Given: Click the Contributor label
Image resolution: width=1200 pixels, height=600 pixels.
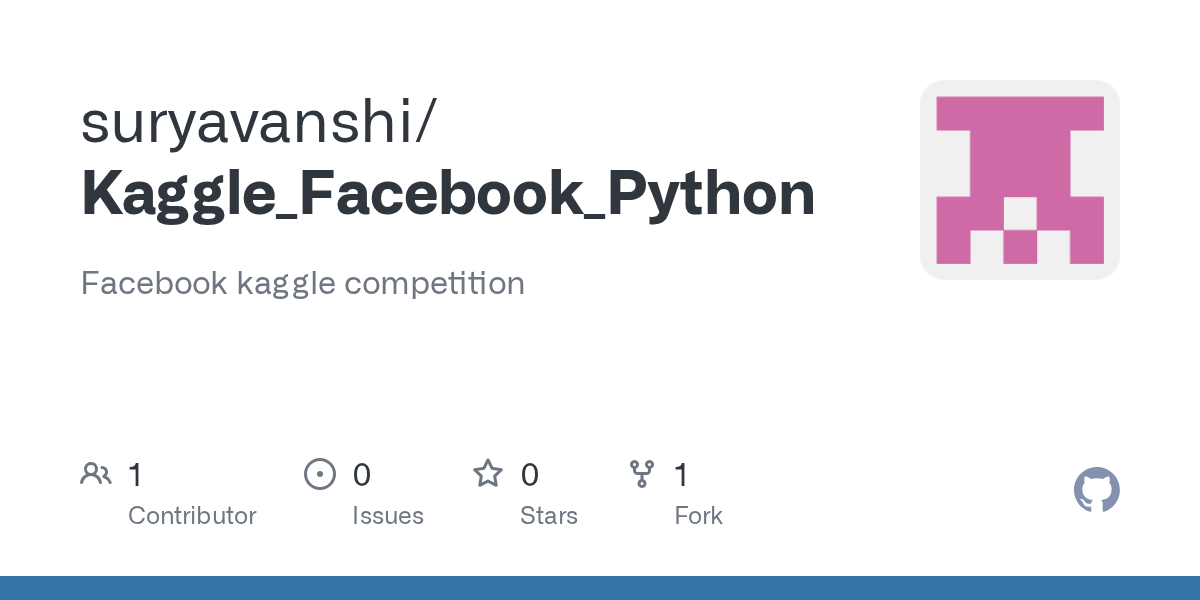Looking at the screenshot, I should 192,516.
